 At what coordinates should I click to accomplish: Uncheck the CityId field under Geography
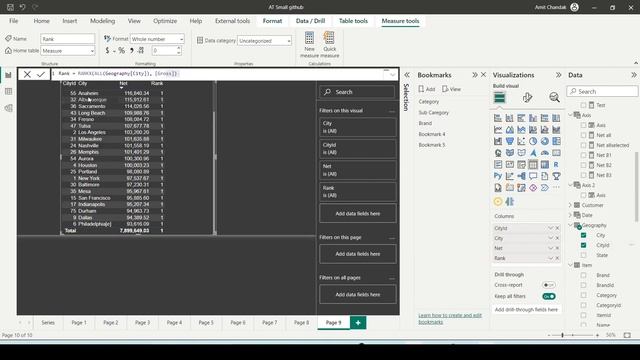point(583,245)
